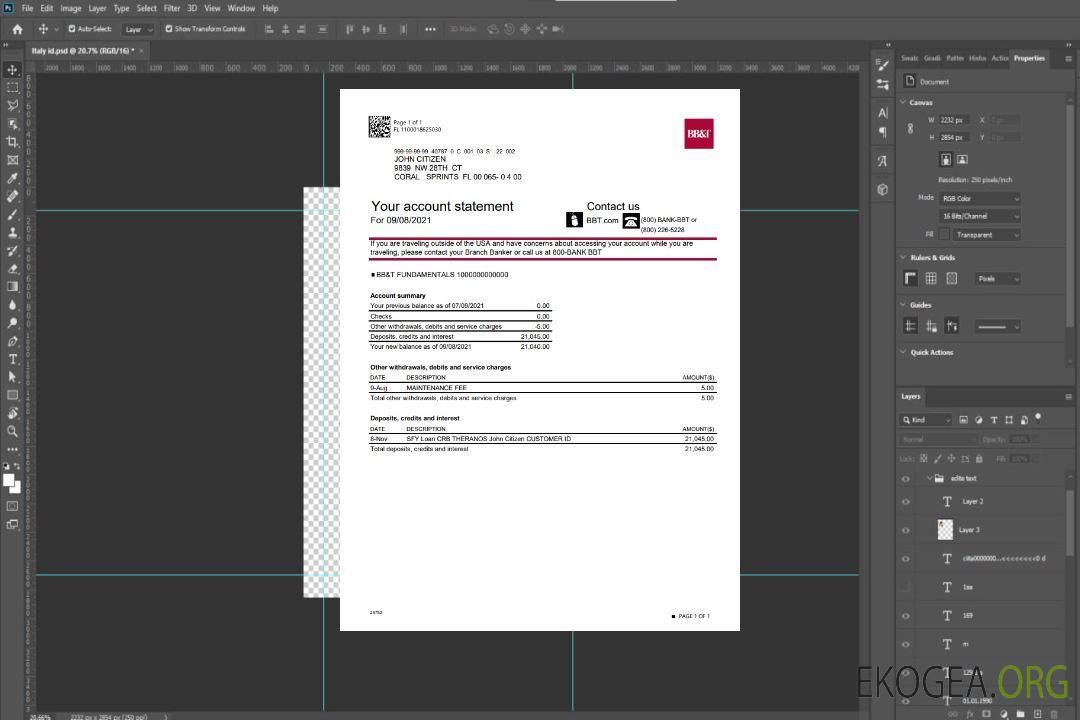Image resolution: width=1080 pixels, height=720 pixels.
Task: Click the foreground color swatch
Action: [x=9, y=480]
